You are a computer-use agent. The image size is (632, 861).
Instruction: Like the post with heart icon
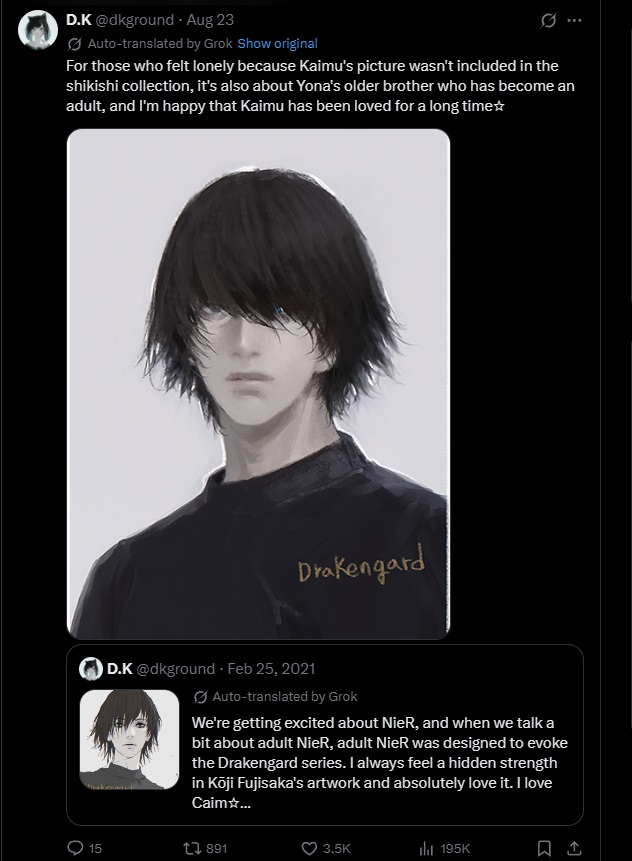click(x=310, y=848)
